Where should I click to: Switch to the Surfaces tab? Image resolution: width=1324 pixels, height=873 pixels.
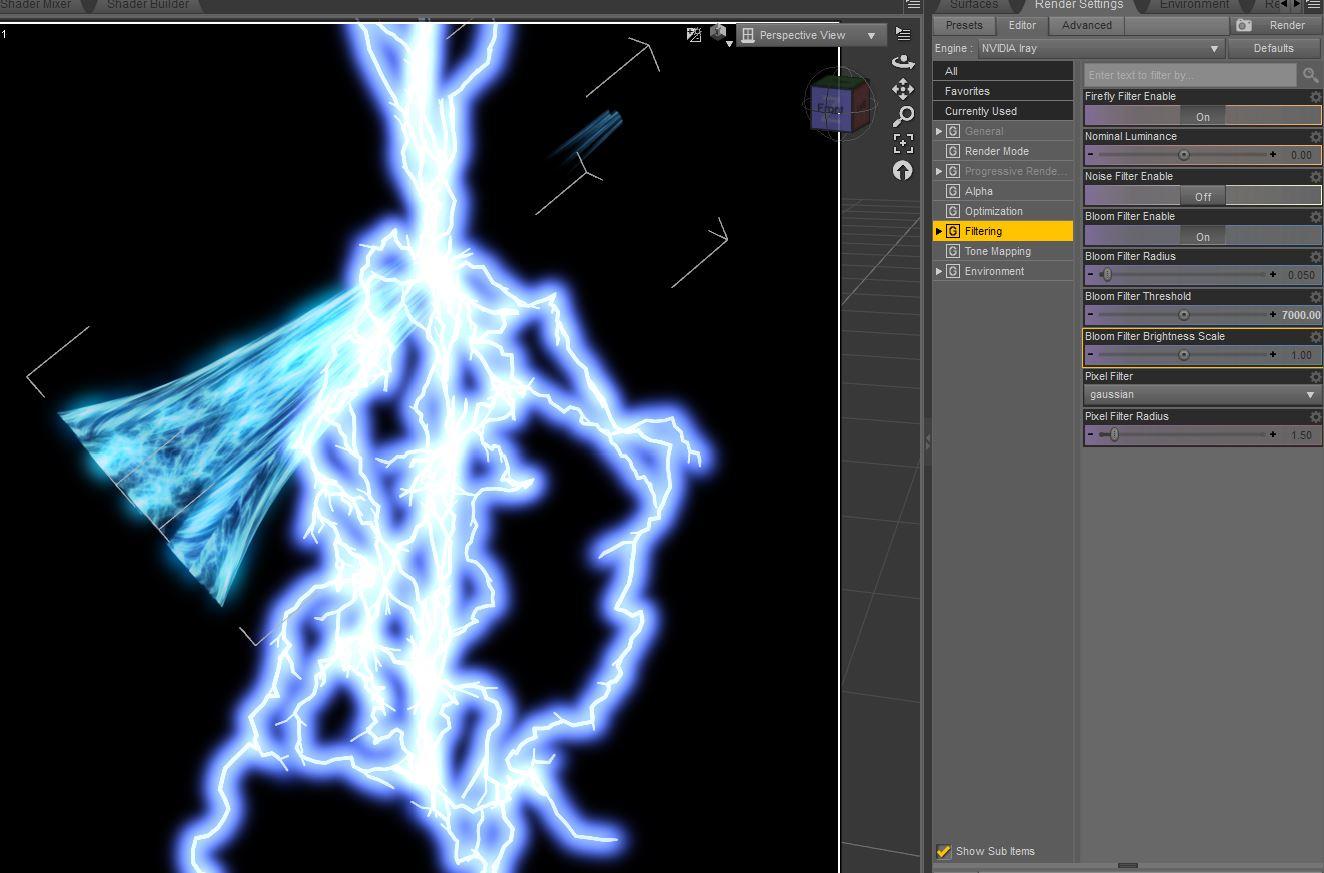click(x=974, y=5)
